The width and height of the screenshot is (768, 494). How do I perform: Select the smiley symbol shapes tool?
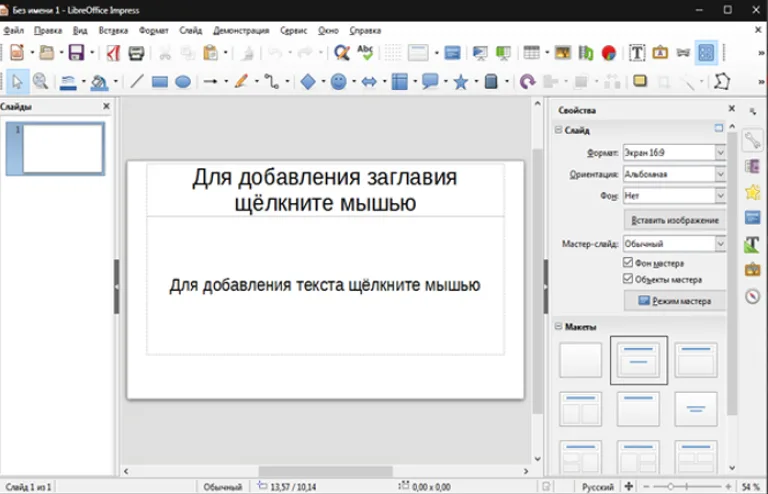click(338, 82)
